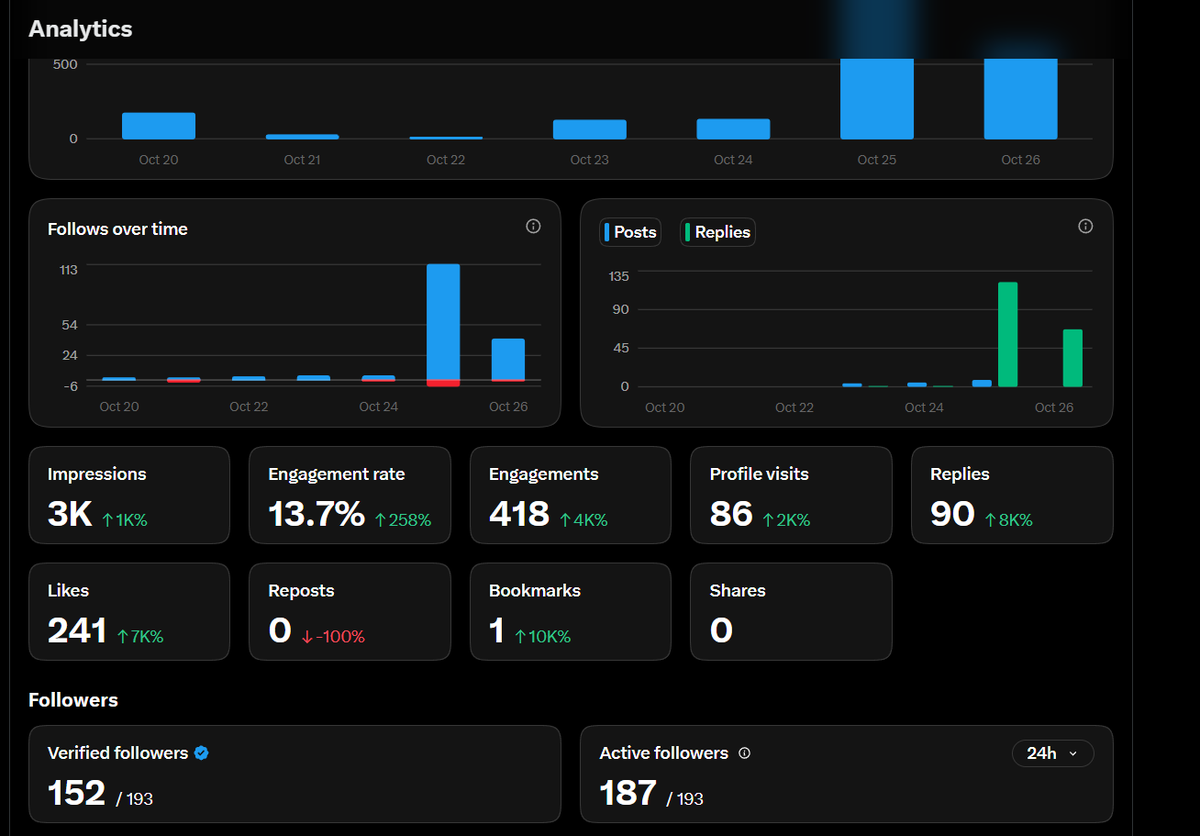Click the Oct 26 bar in the top chart
This screenshot has height=836, width=1200.
(1020, 99)
